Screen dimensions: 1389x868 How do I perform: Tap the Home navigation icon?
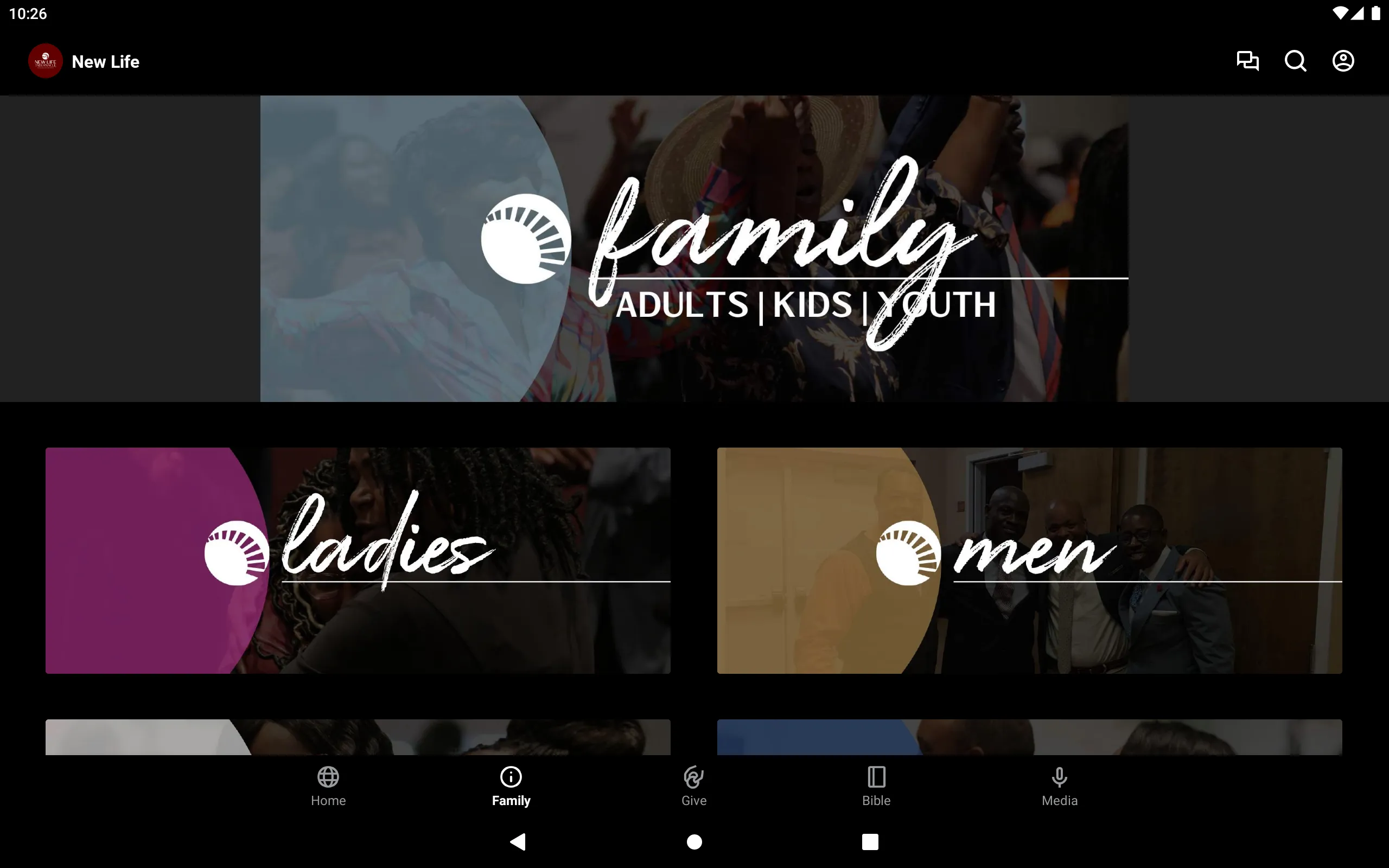pos(328,784)
